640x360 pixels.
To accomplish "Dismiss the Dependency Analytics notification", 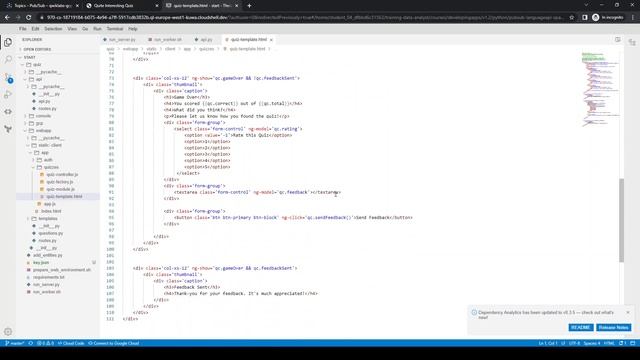I will 628,312.
